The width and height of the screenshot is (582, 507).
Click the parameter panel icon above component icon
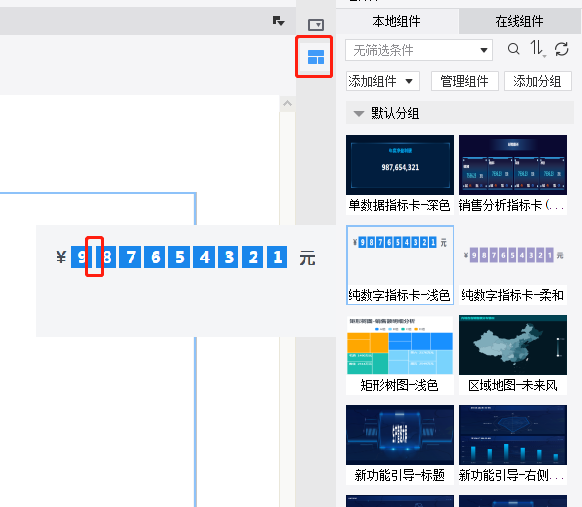click(x=316, y=25)
